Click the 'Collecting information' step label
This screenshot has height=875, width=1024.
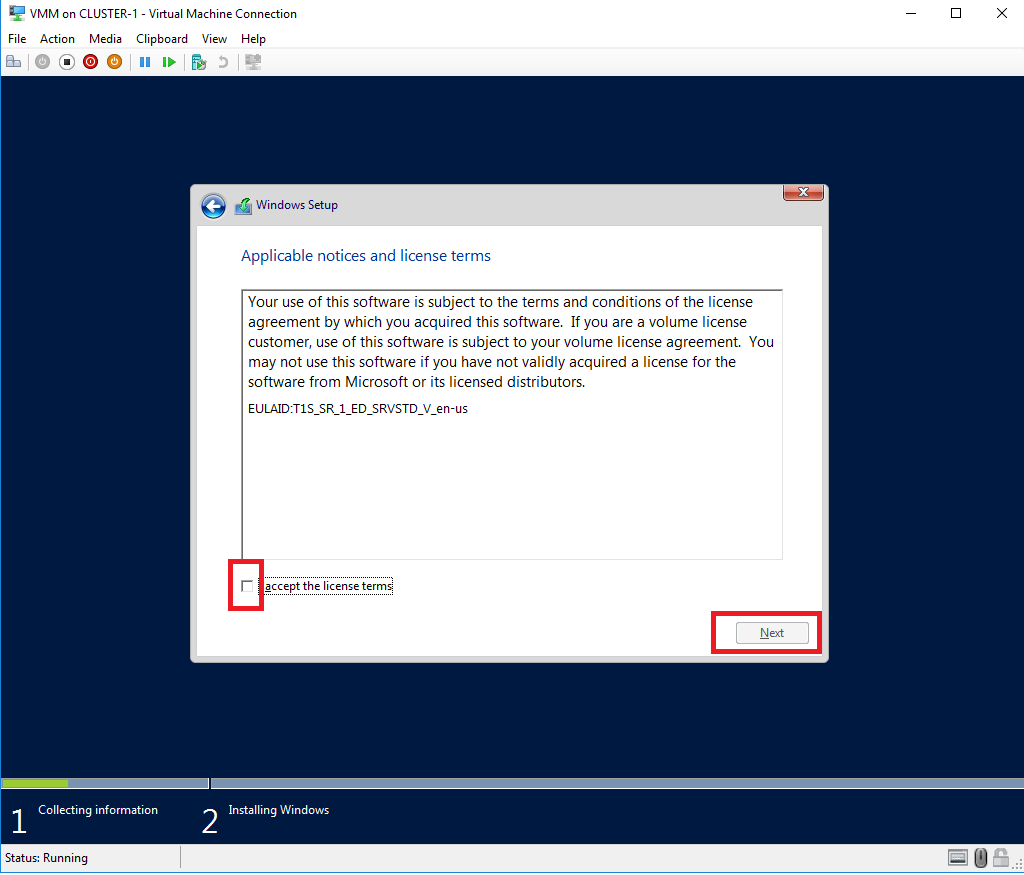click(98, 810)
